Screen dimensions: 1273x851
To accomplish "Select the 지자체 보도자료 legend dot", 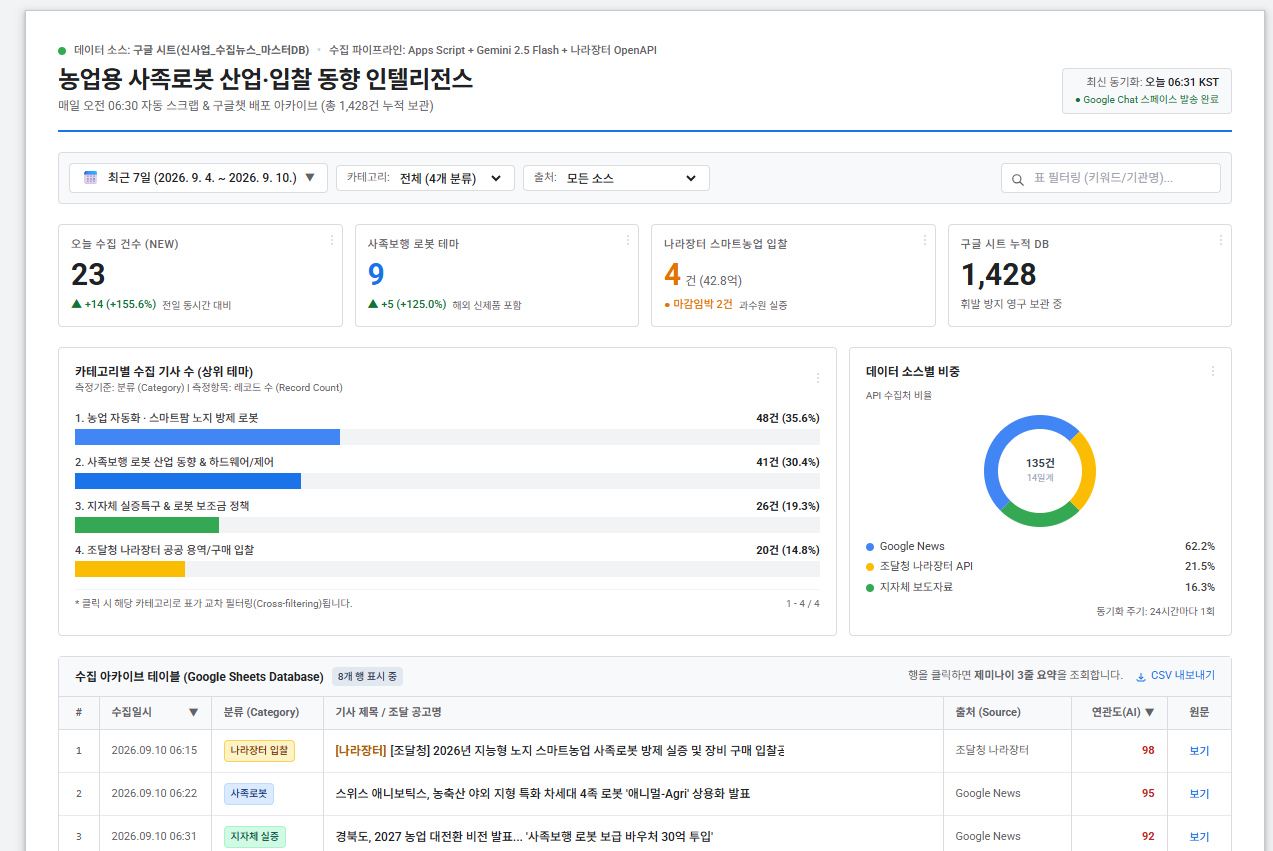I will point(870,587).
